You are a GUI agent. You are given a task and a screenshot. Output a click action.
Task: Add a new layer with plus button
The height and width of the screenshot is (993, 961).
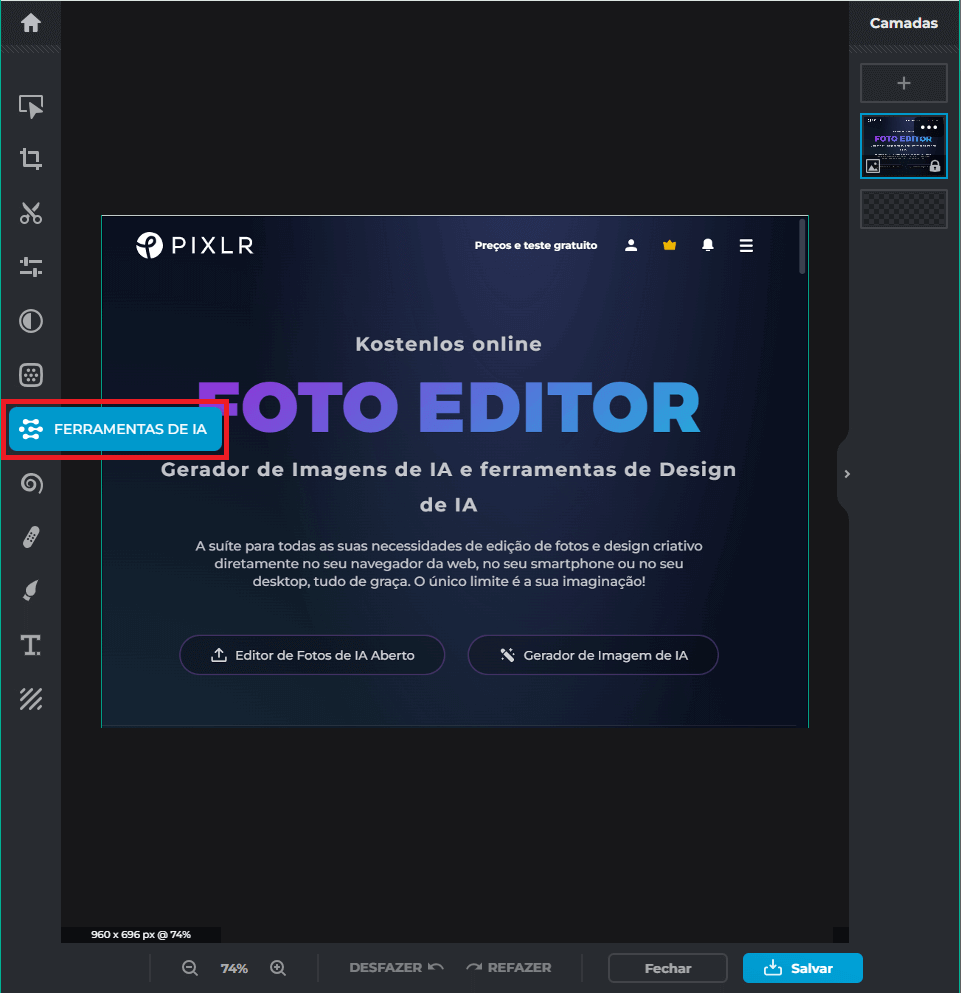click(x=903, y=83)
